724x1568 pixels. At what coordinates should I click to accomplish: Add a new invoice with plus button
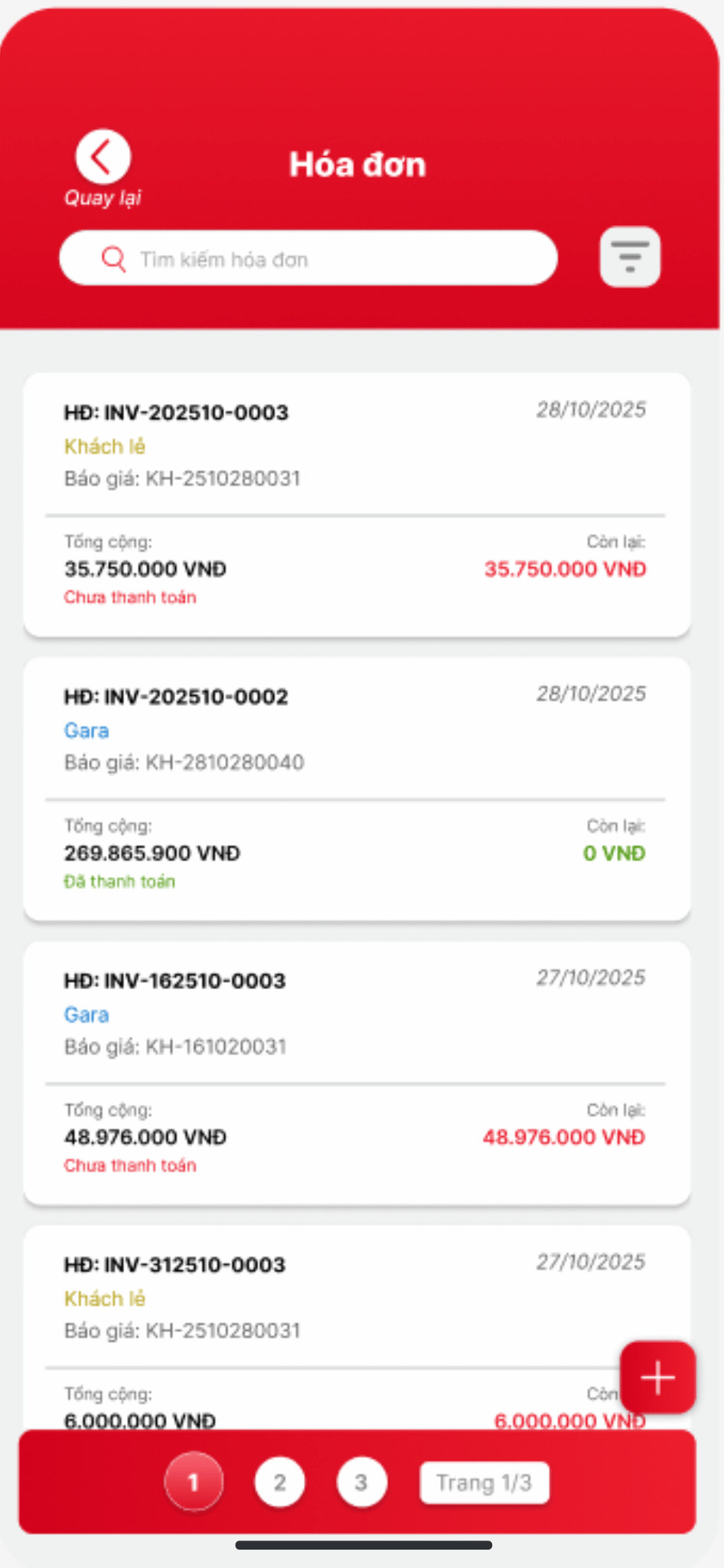point(657,1377)
